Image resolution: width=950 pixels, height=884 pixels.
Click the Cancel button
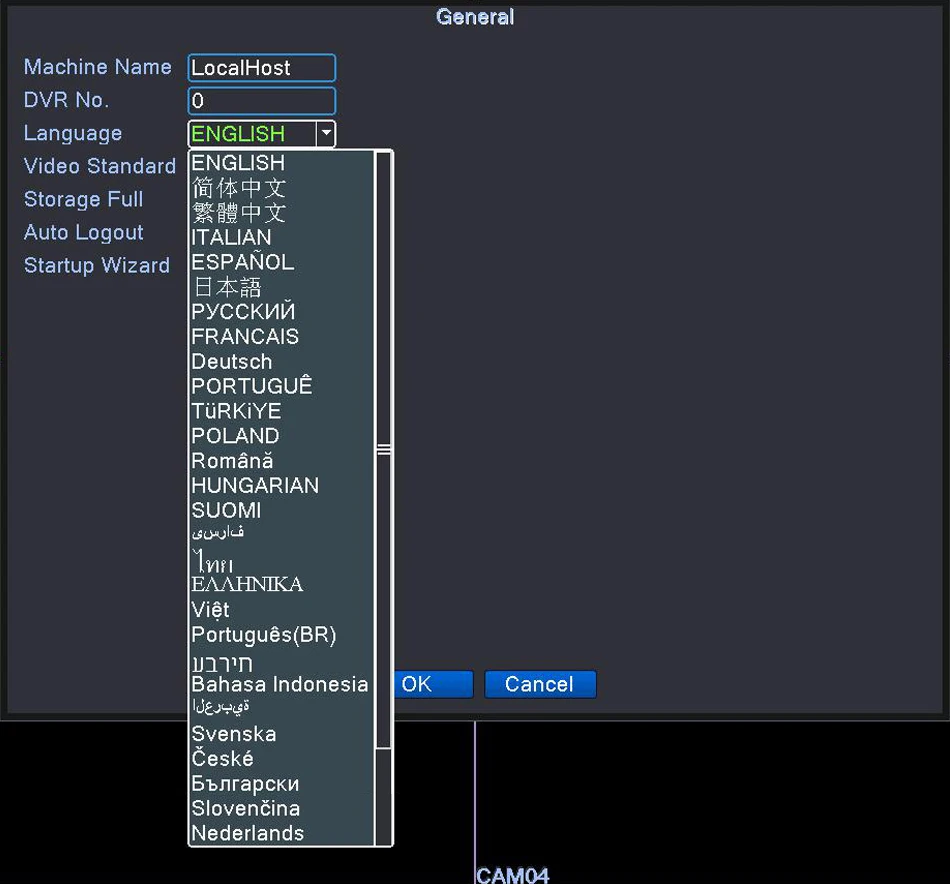(540, 684)
